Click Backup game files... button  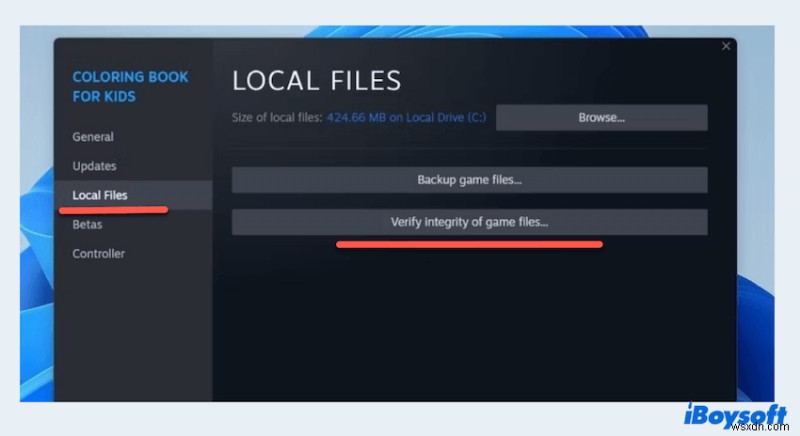pos(469,180)
